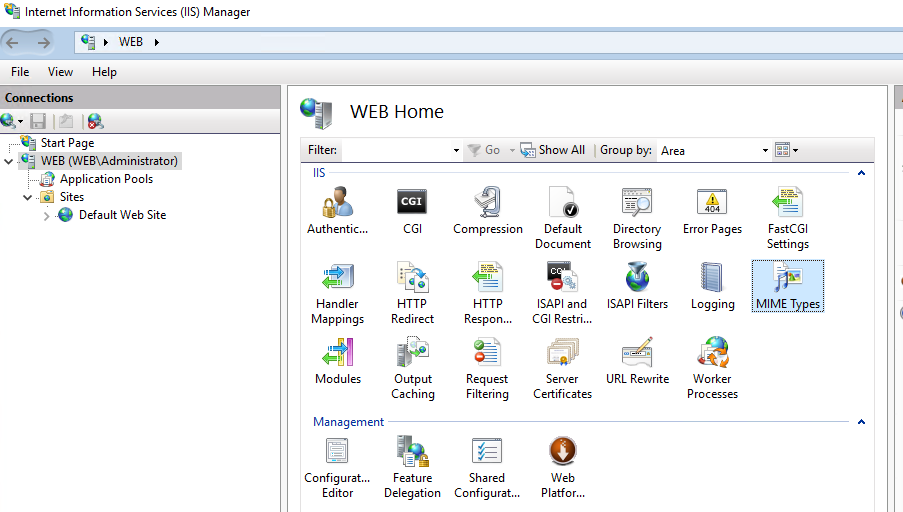Click the Go filter button
Image resolution: width=903 pixels, height=512 pixels.
tap(484, 150)
